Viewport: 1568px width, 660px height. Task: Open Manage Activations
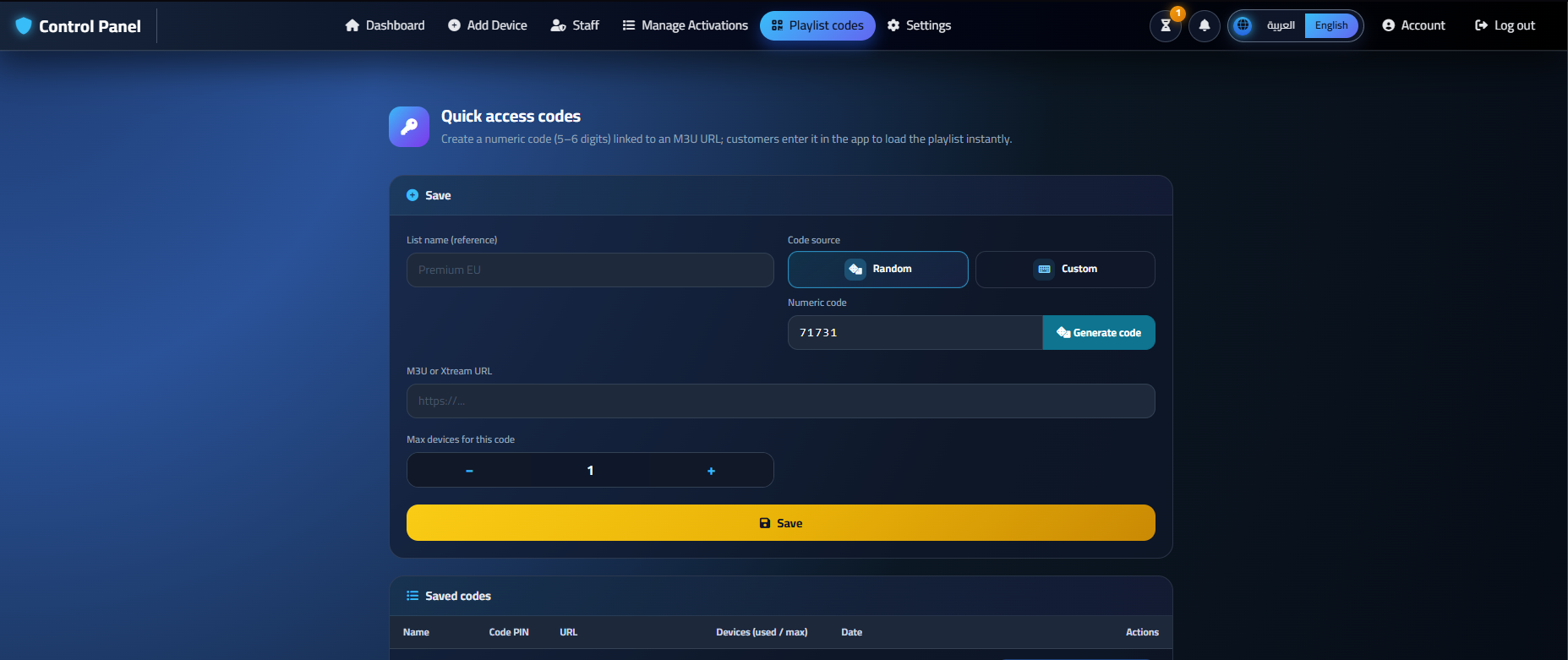pyautogui.click(x=686, y=25)
